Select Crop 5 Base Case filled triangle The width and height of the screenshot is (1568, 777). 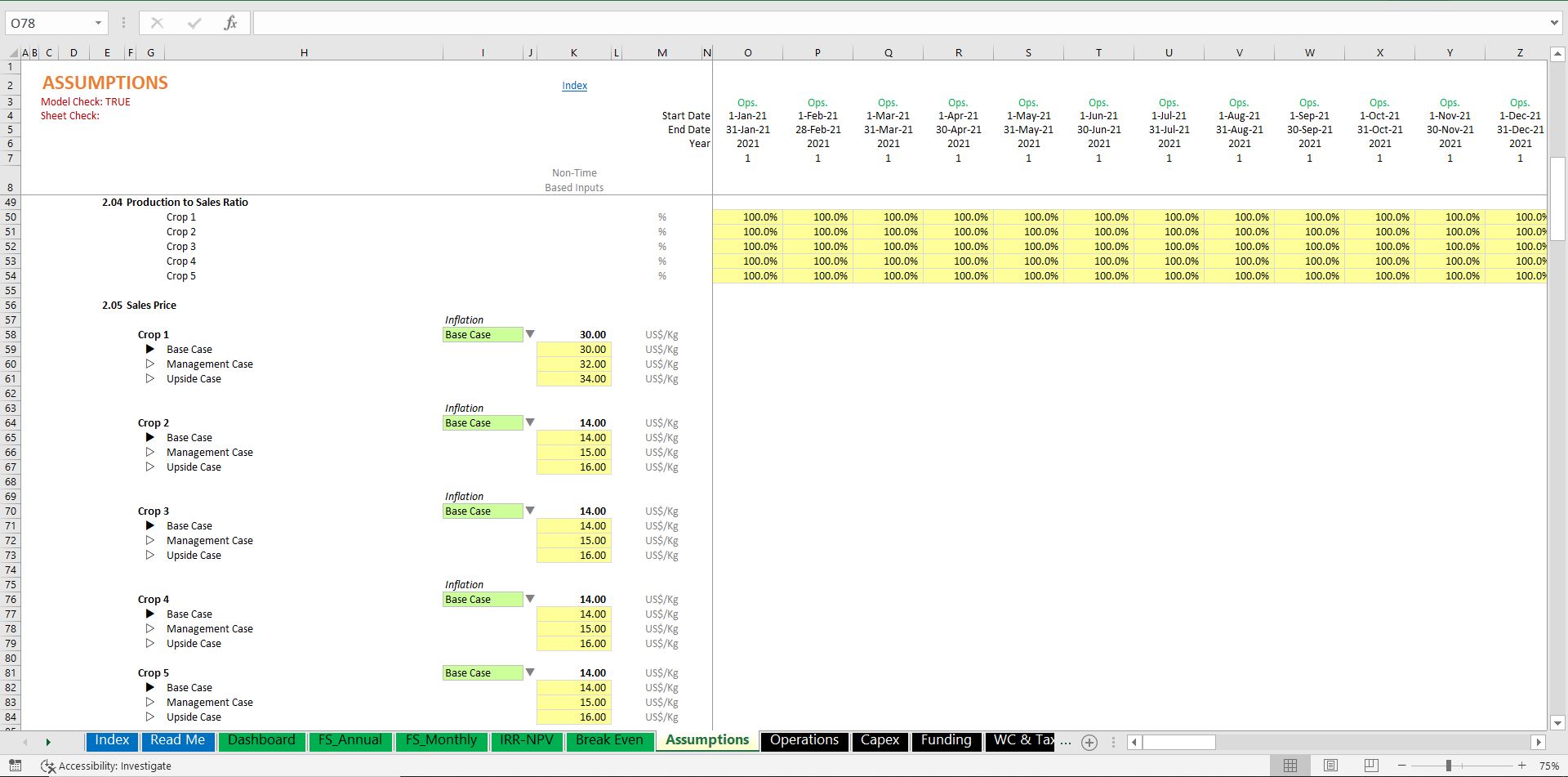[x=150, y=687]
